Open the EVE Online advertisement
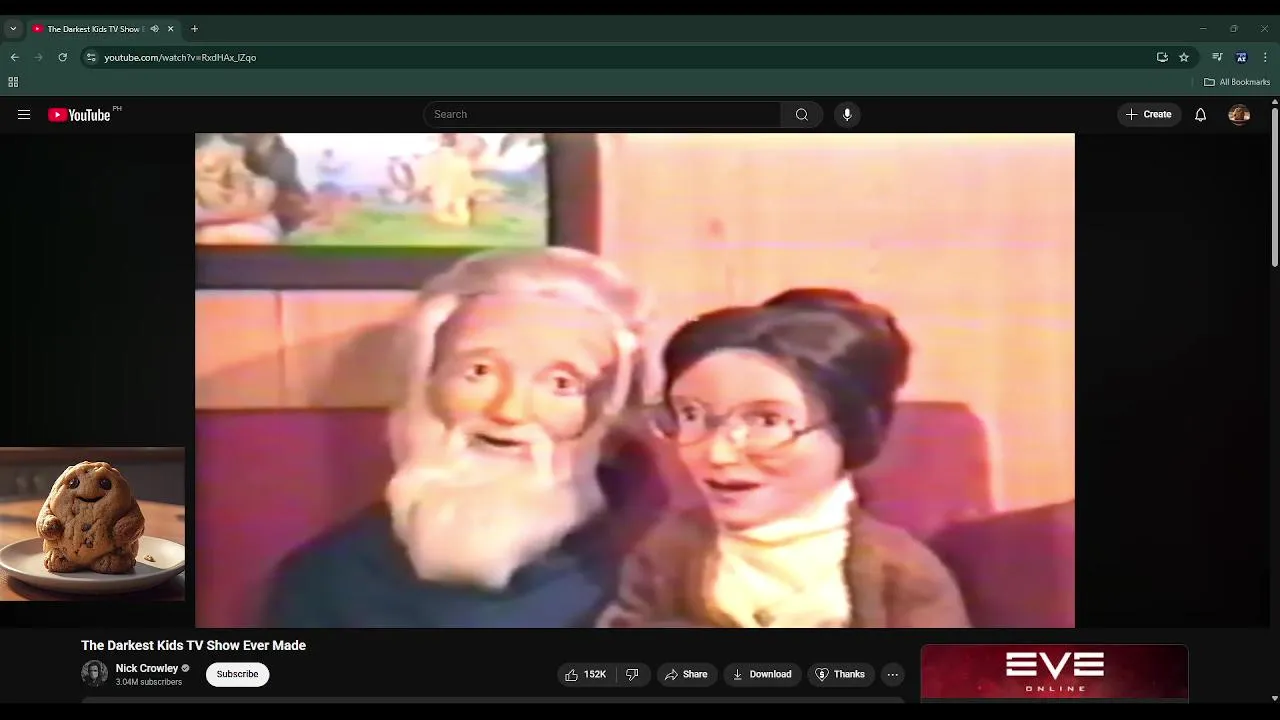Viewport: 1280px width, 720px height. (x=1054, y=672)
